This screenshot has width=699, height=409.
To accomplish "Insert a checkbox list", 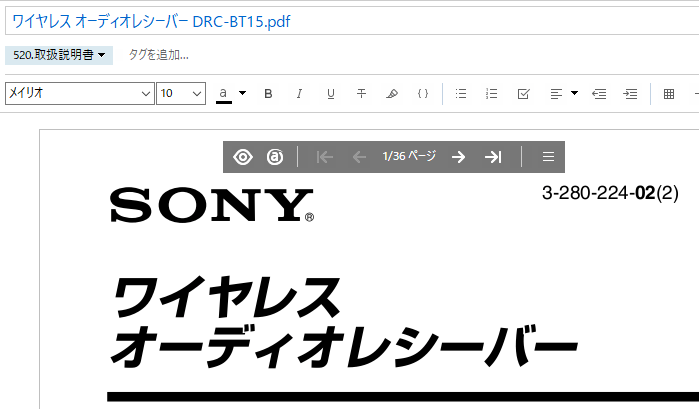I will click(523, 94).
